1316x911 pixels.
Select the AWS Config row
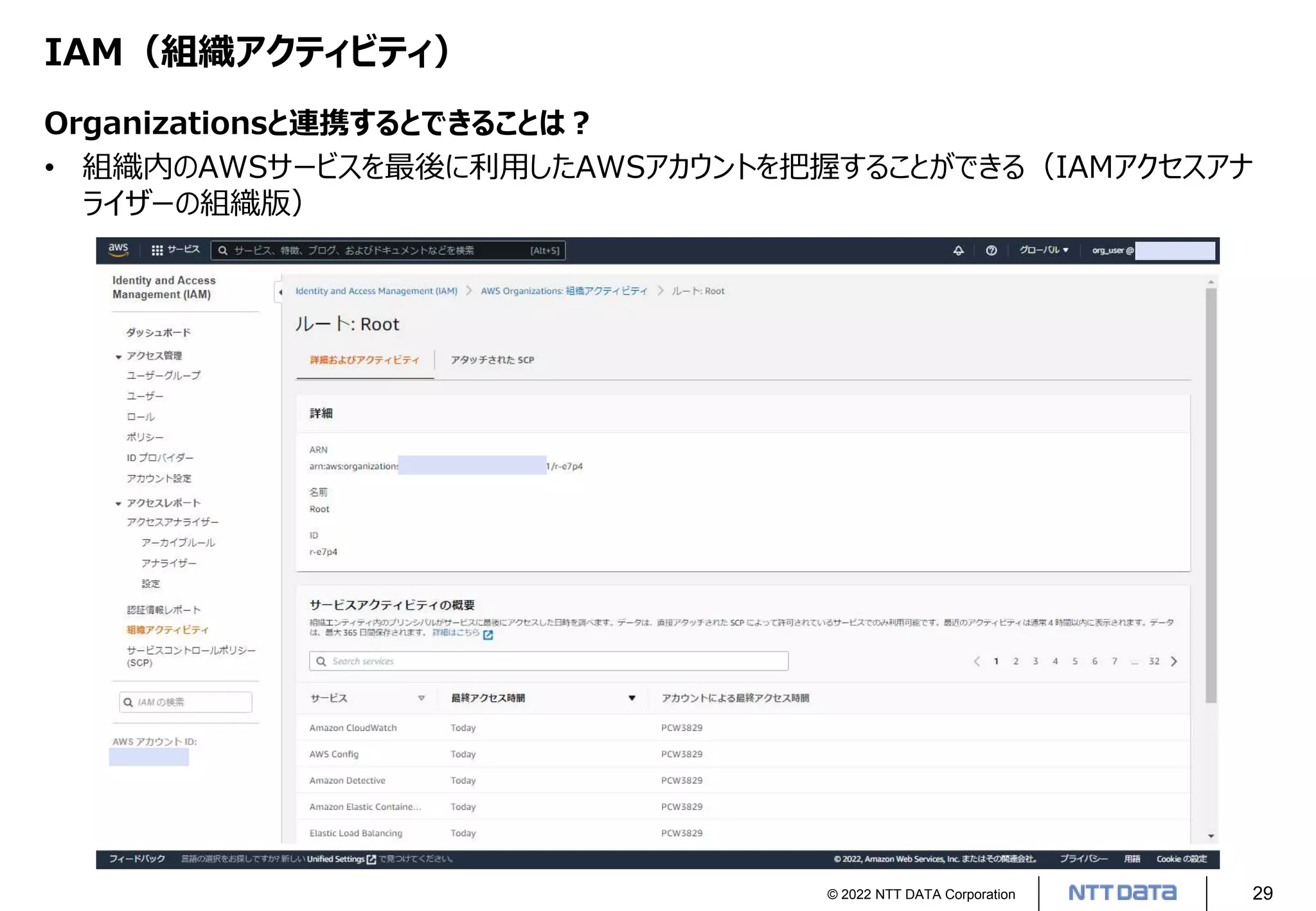[743, 754]
